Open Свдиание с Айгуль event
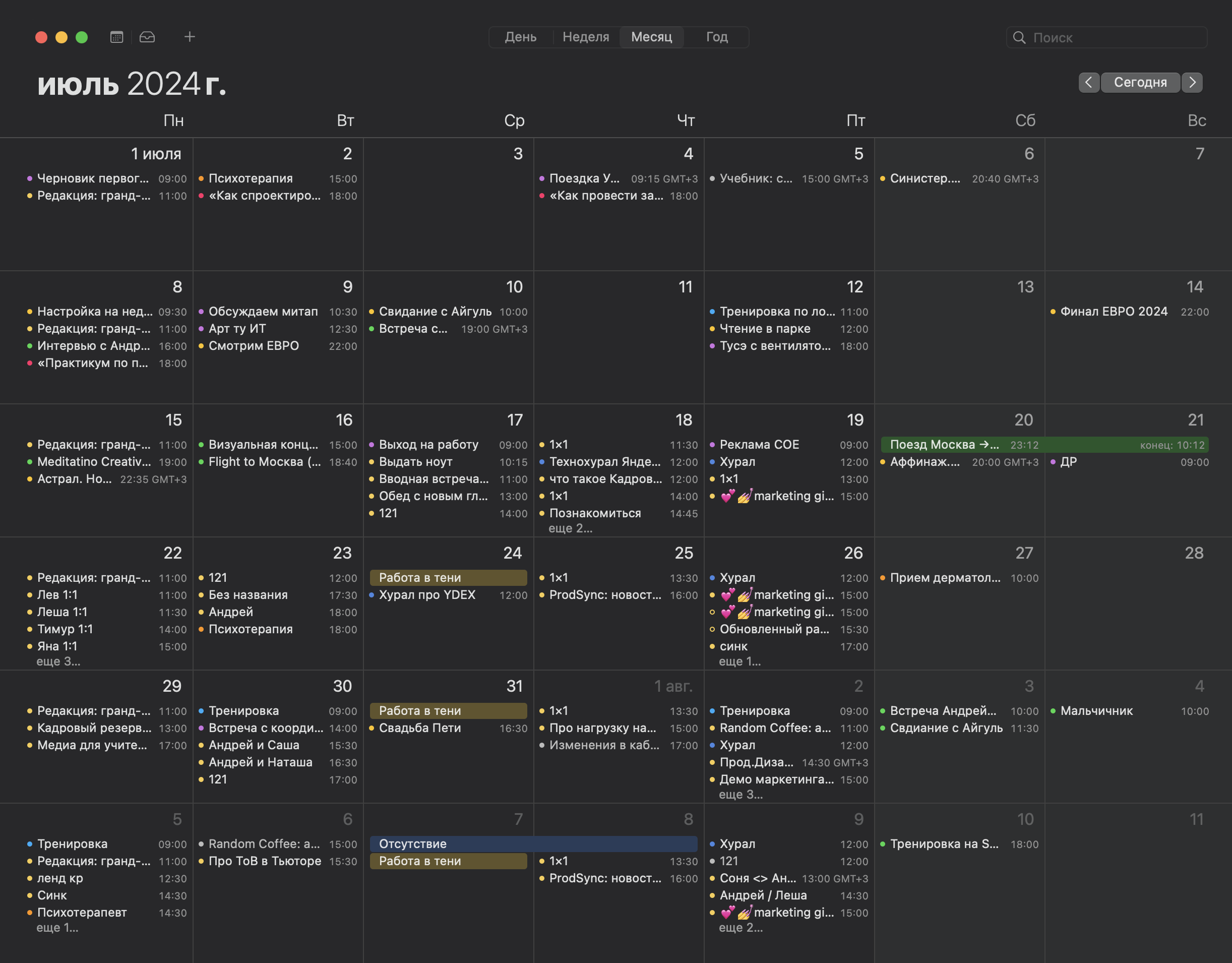The width and height of the screenshot is (1232, 963). [x=960, y=729]
